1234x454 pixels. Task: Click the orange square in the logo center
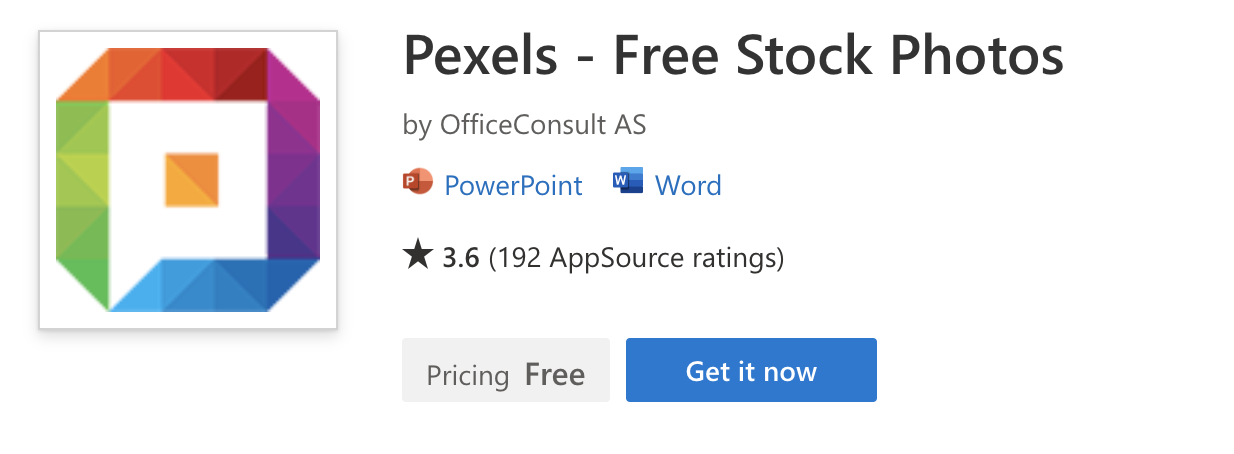[191, 180]
